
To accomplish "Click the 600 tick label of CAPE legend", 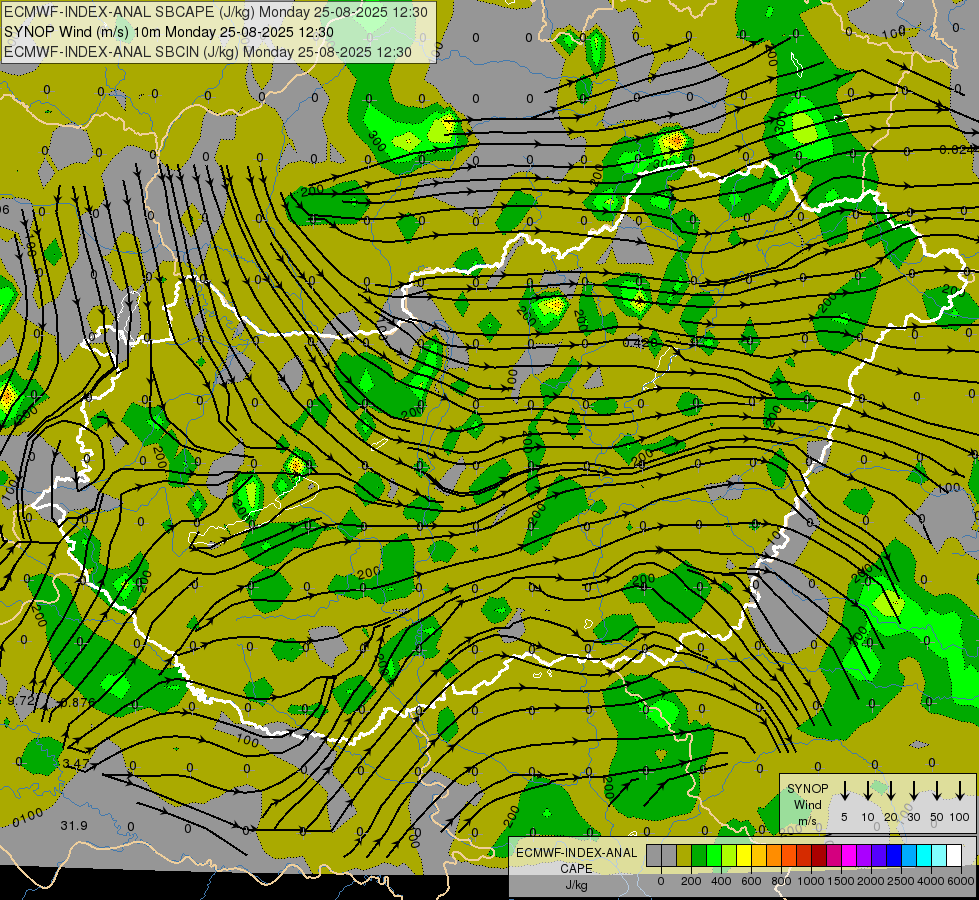I will 751,881.
